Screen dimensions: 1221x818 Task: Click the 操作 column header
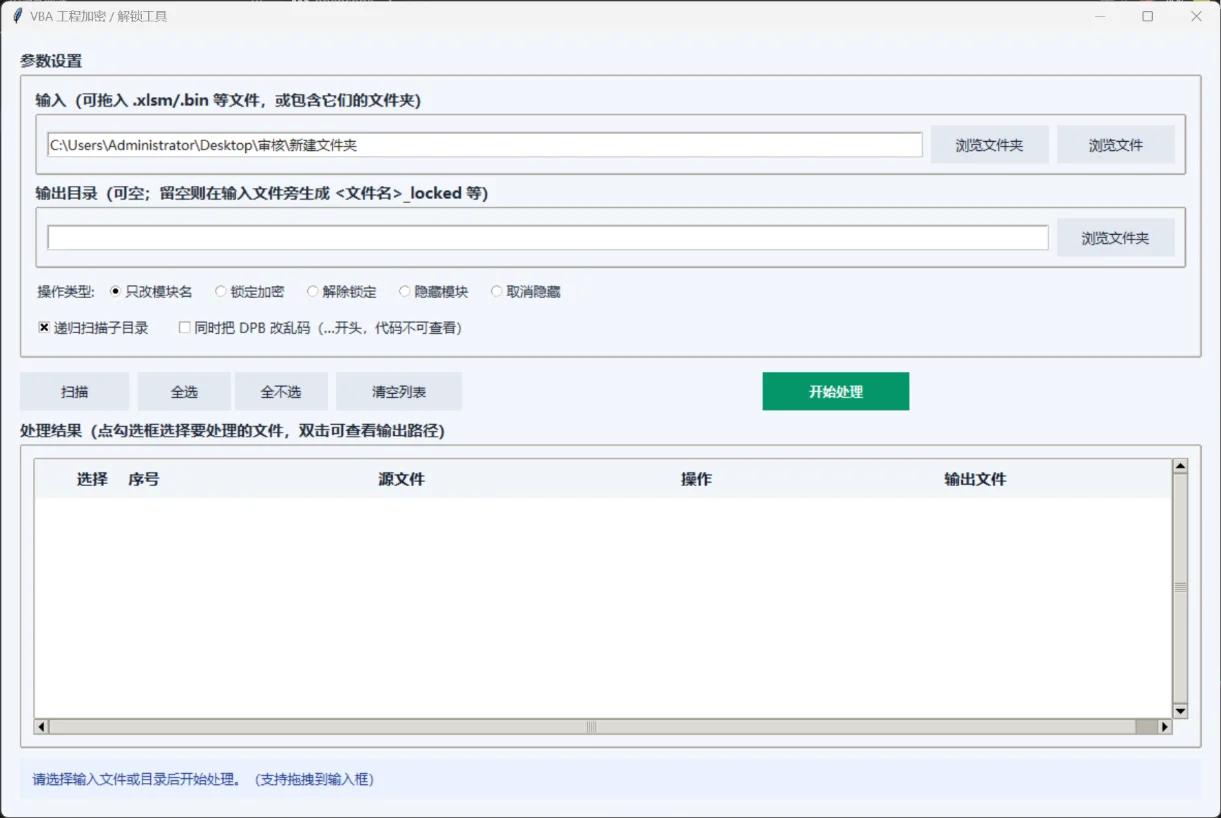[x=696, y=479]
